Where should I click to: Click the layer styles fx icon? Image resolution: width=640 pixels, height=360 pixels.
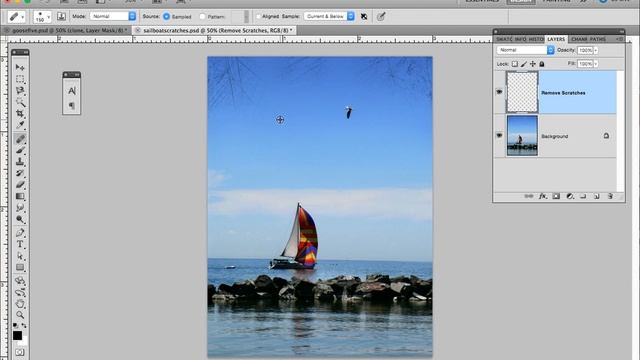(x=542, y=196)
